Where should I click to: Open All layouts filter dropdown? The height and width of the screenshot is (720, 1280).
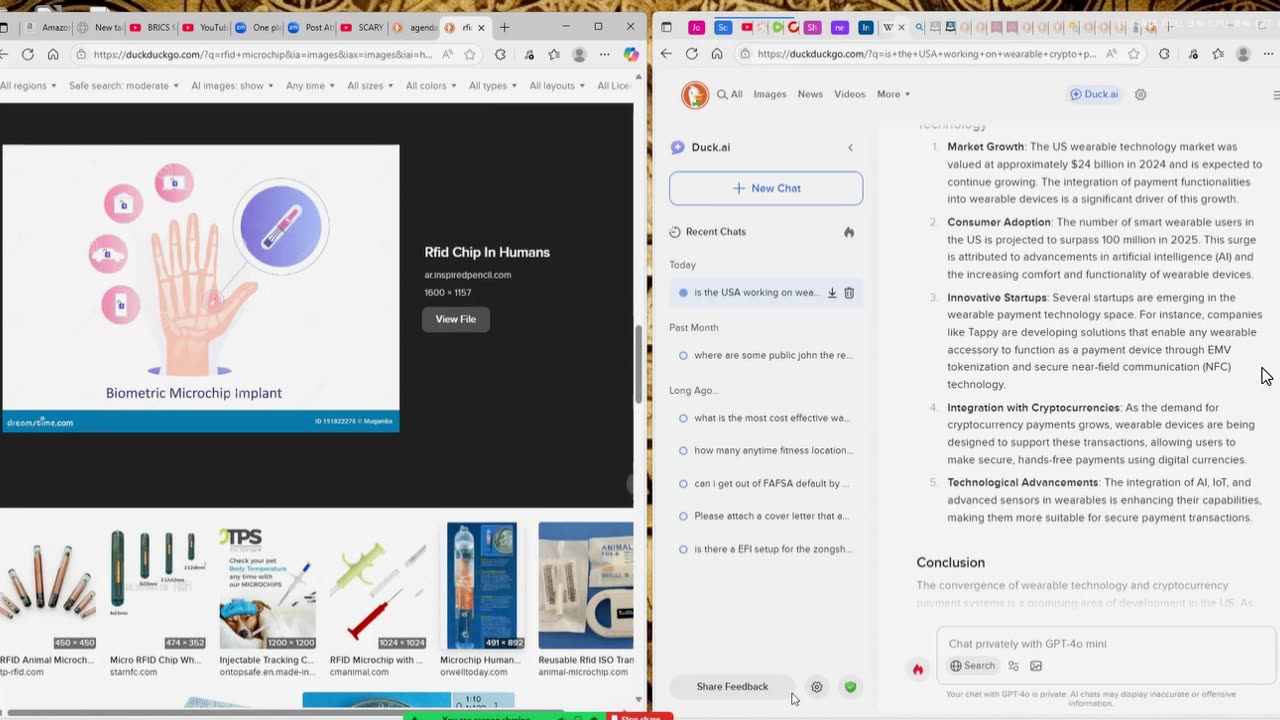(557, 86)
